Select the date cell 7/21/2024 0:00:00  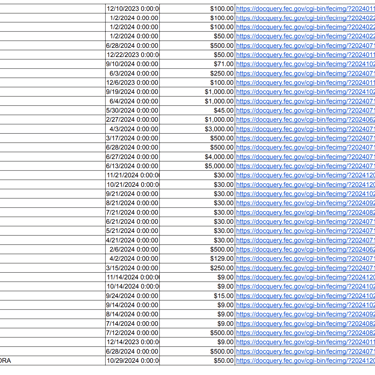(133, 212)
